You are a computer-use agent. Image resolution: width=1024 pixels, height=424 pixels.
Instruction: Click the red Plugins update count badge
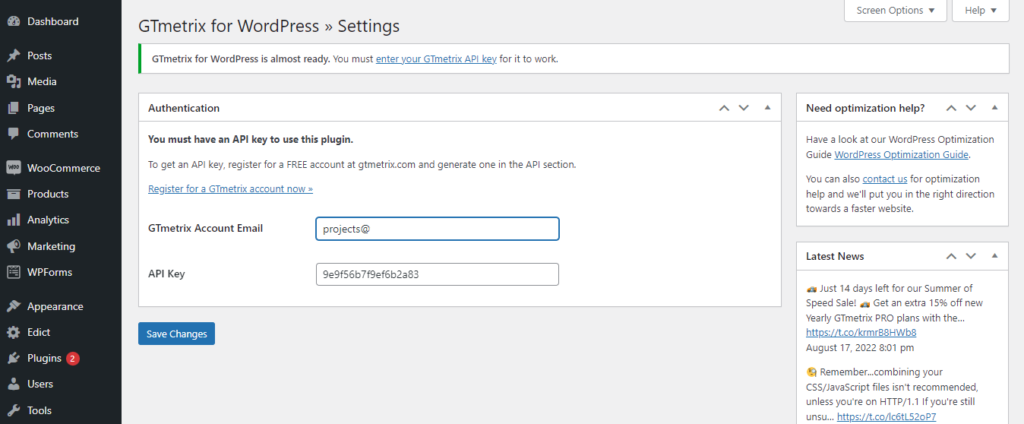tap(72, 358)
